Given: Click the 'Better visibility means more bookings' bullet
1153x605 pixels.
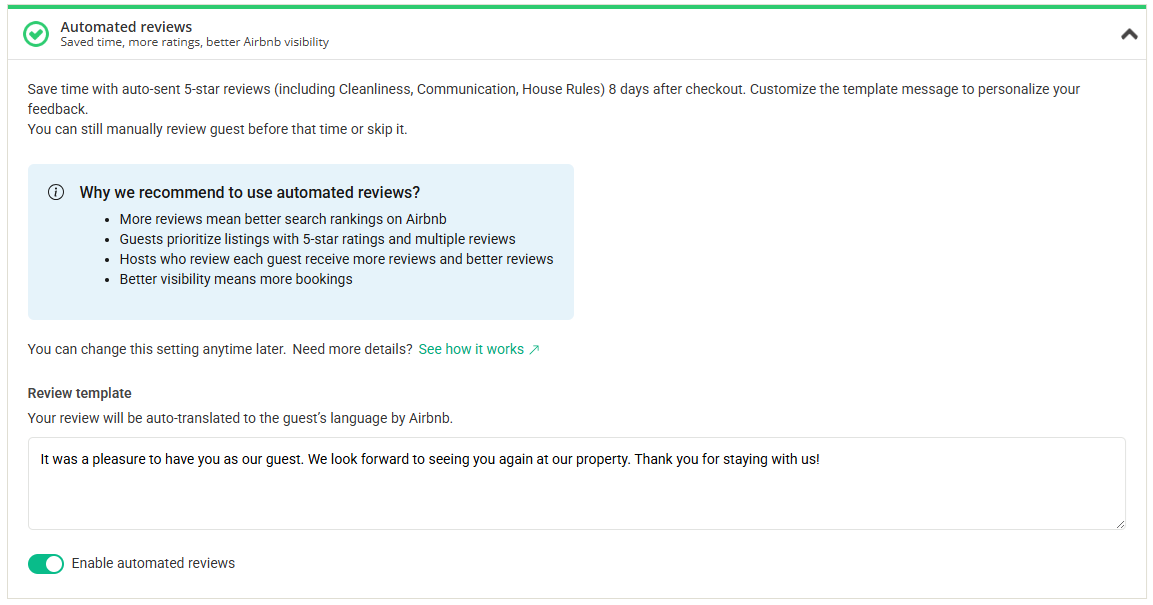Looking at the screenshot, I should pyautogui.click(x=236, y=279).
